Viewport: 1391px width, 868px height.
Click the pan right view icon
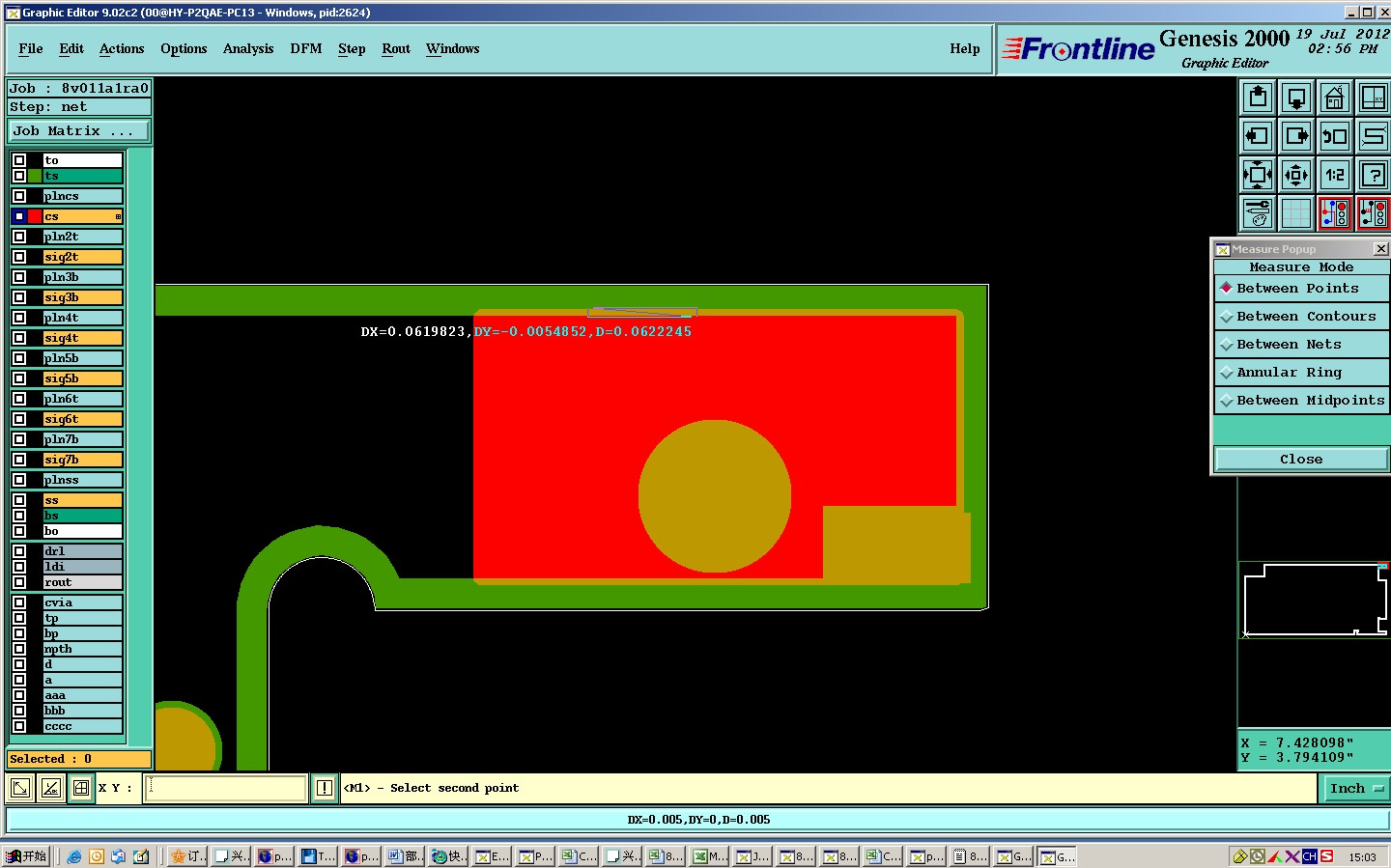coord(1296,136)
